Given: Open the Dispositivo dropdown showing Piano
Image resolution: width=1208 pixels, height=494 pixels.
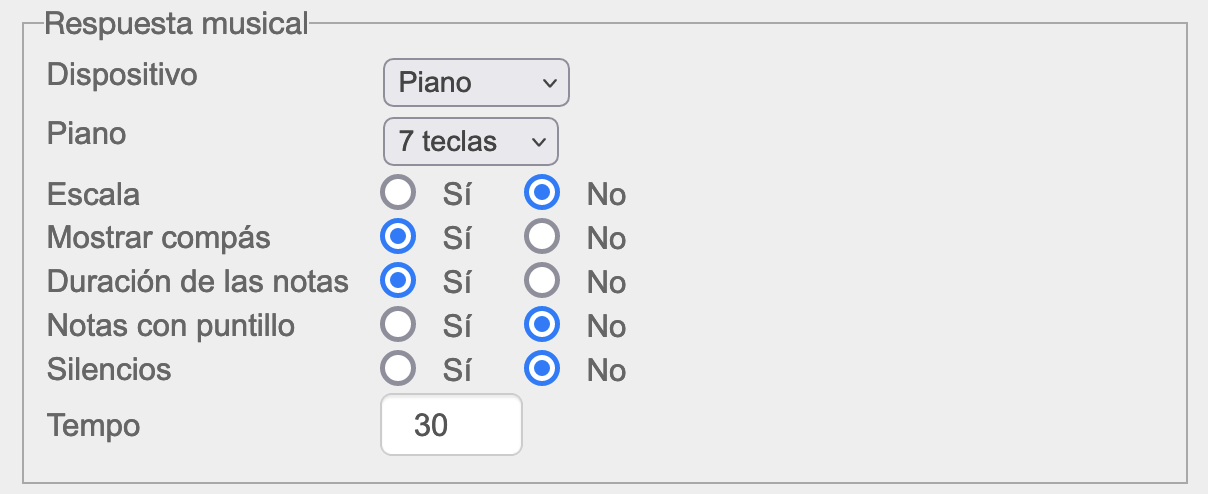Looking at the screenshot, I should point(475,83).
